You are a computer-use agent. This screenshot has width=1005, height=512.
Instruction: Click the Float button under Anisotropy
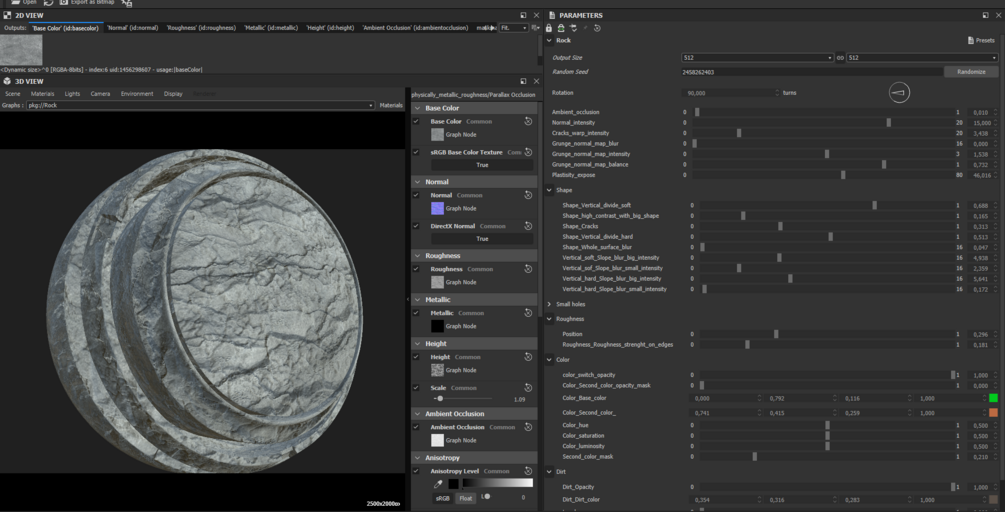click(466, 497)
